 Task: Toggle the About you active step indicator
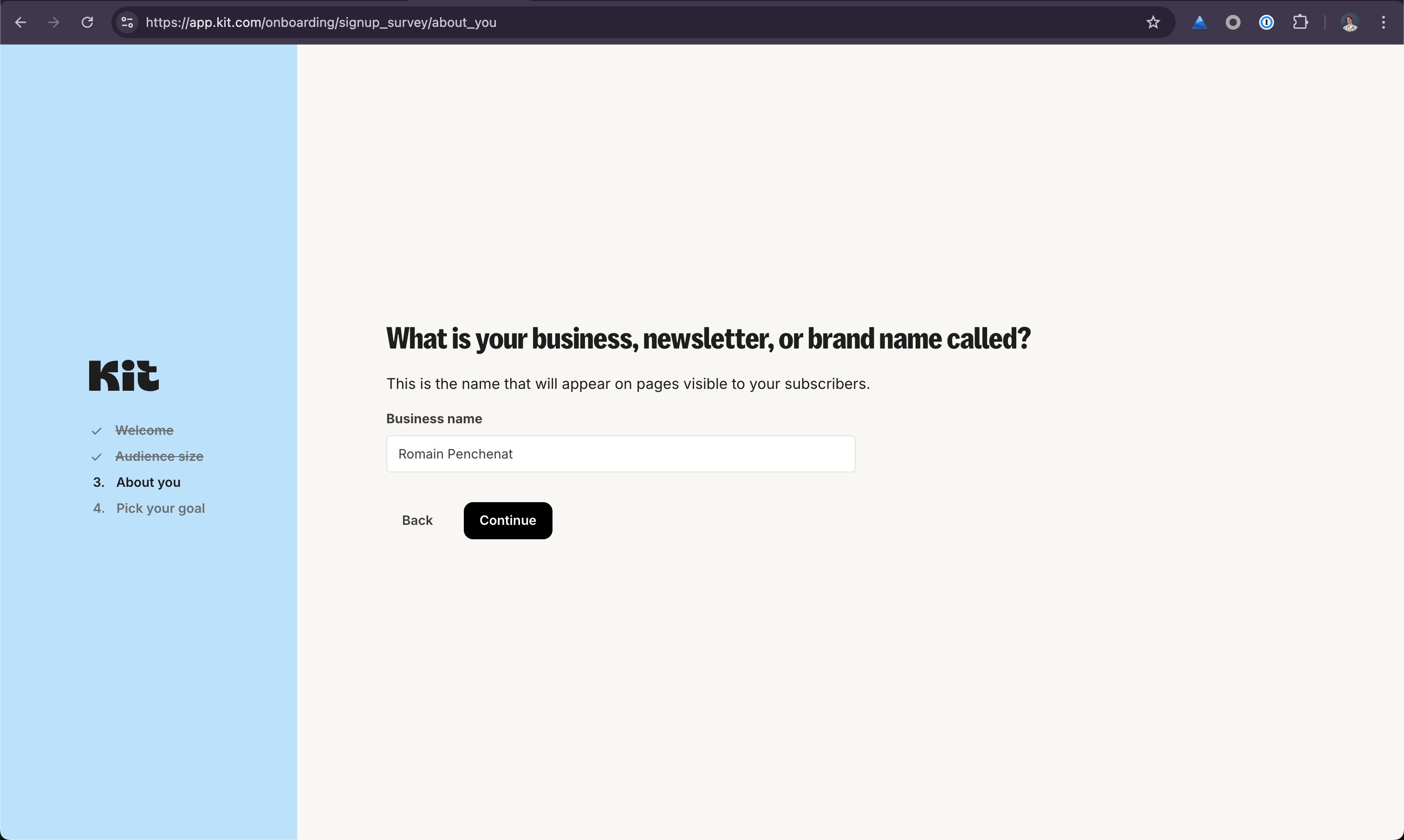click(148, 482)
